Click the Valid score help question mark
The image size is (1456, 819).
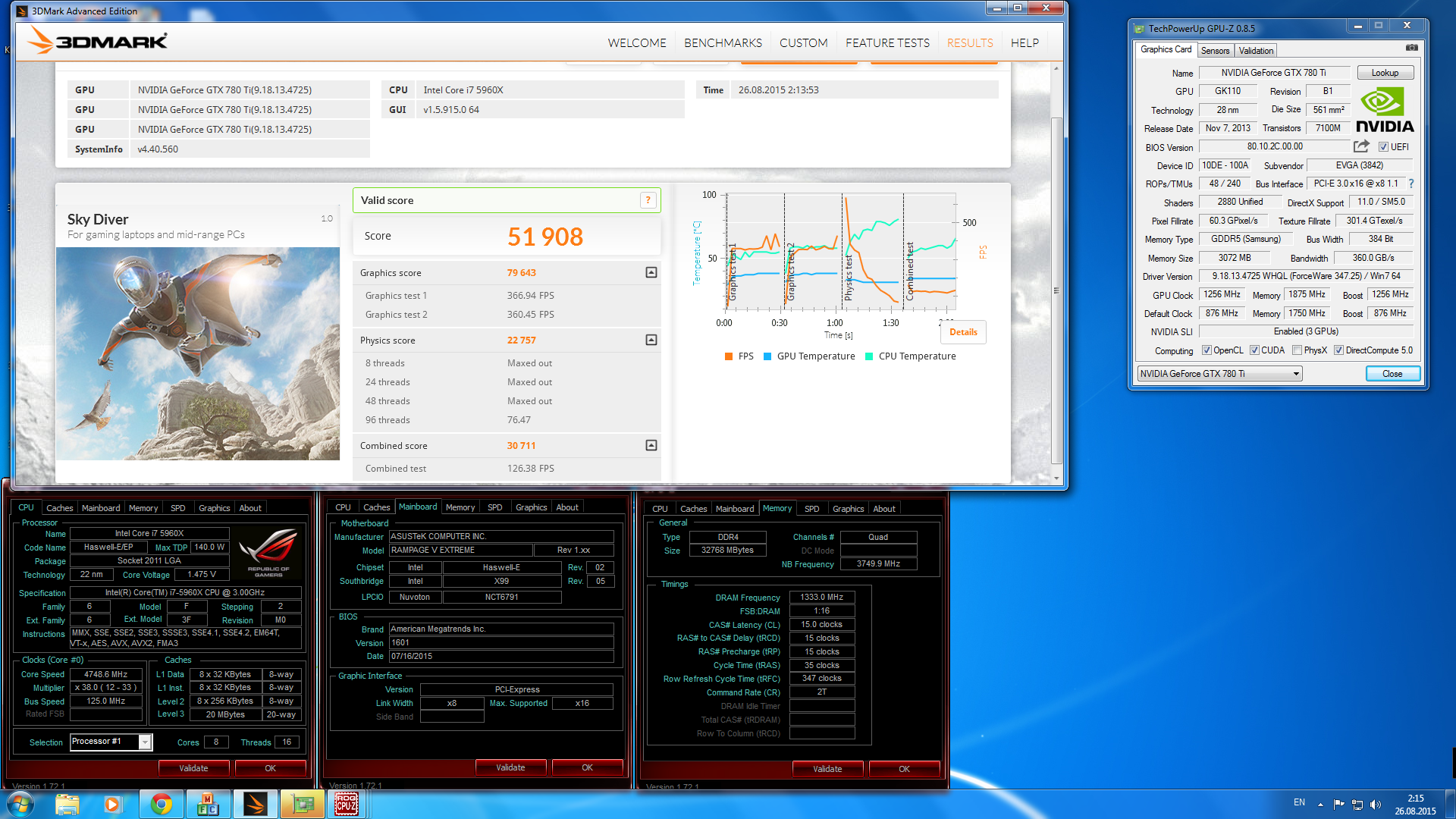[x=648, y=200]
